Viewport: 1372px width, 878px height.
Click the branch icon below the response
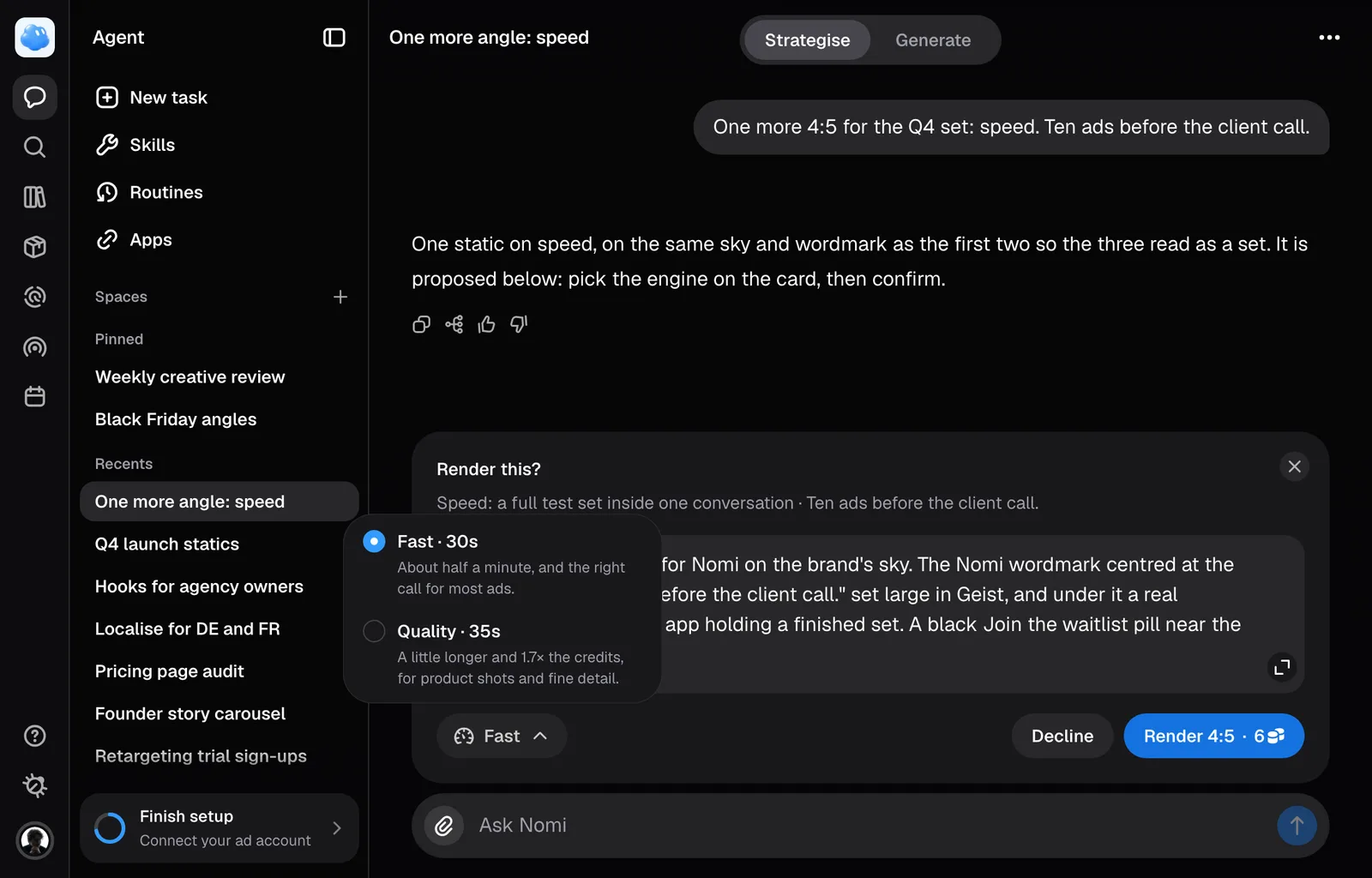pyautogui.click(x=454, y=324)
